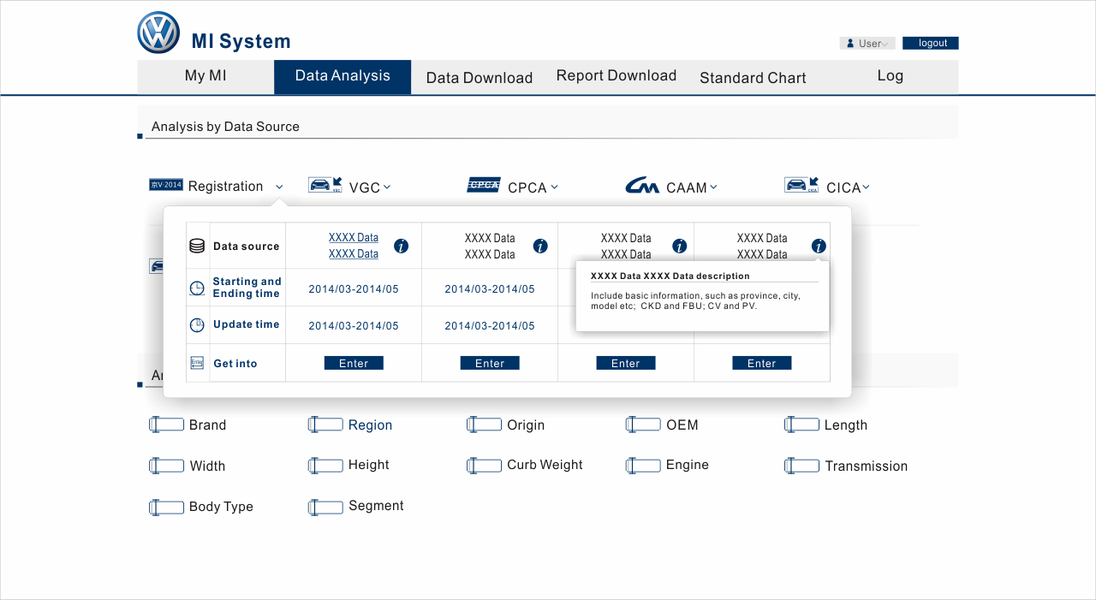This screenshot has width=1096, height=600.
Task: Select the OEM analysis label
Action: (x=682, y=425)
